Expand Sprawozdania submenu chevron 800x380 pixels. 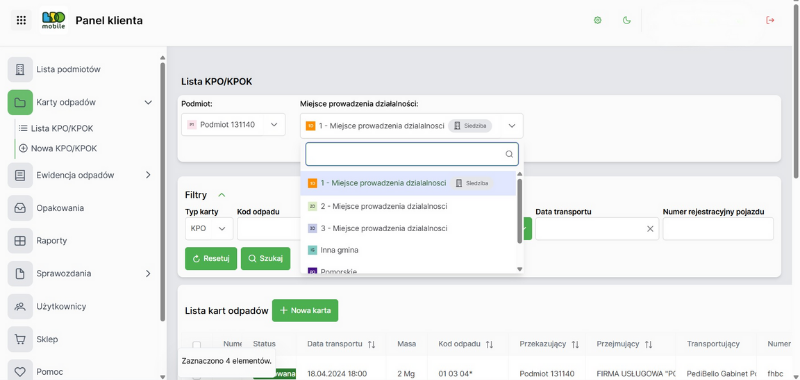click(x=148, y=273)
